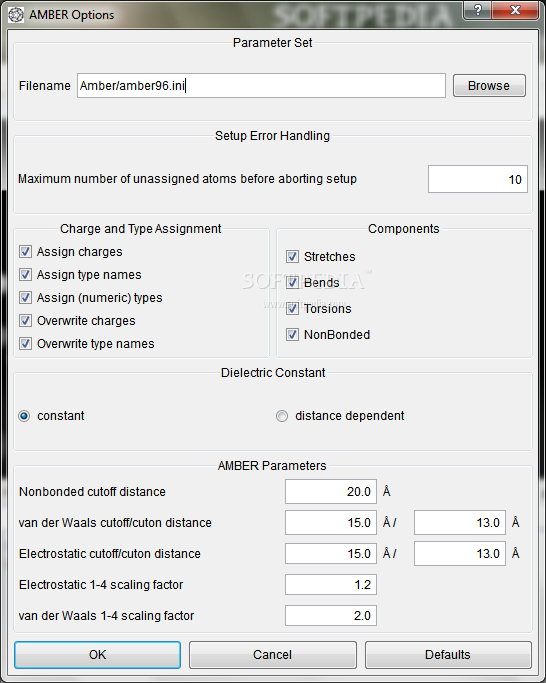Uncheck Overwrite type names checkbox
This screenshot has height=683, width=546.
pyautogui.click(x=25, y=344)
